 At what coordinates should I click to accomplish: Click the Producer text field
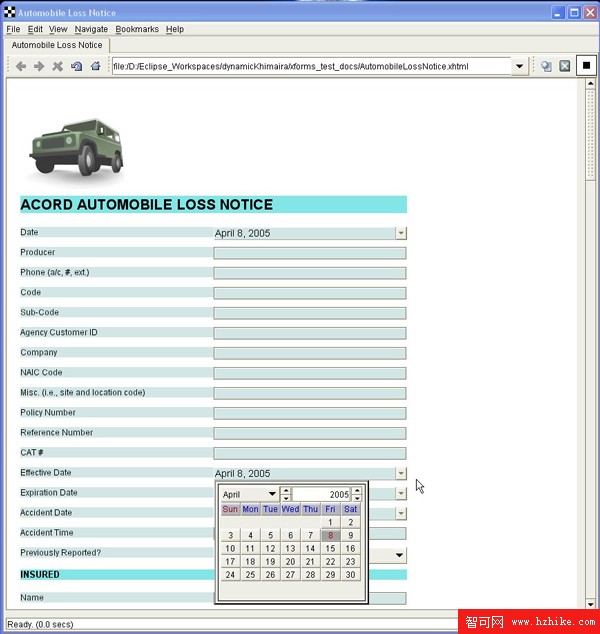click(309, 253)
